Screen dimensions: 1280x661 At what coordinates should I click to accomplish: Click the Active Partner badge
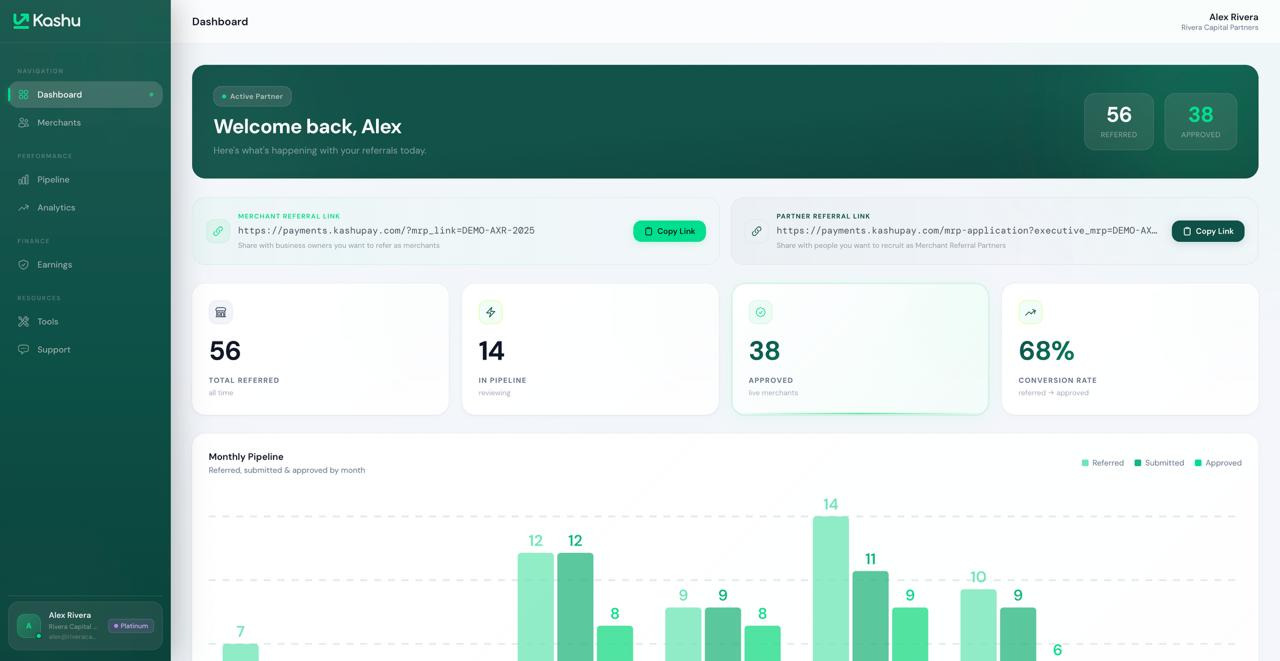point(252,96)
